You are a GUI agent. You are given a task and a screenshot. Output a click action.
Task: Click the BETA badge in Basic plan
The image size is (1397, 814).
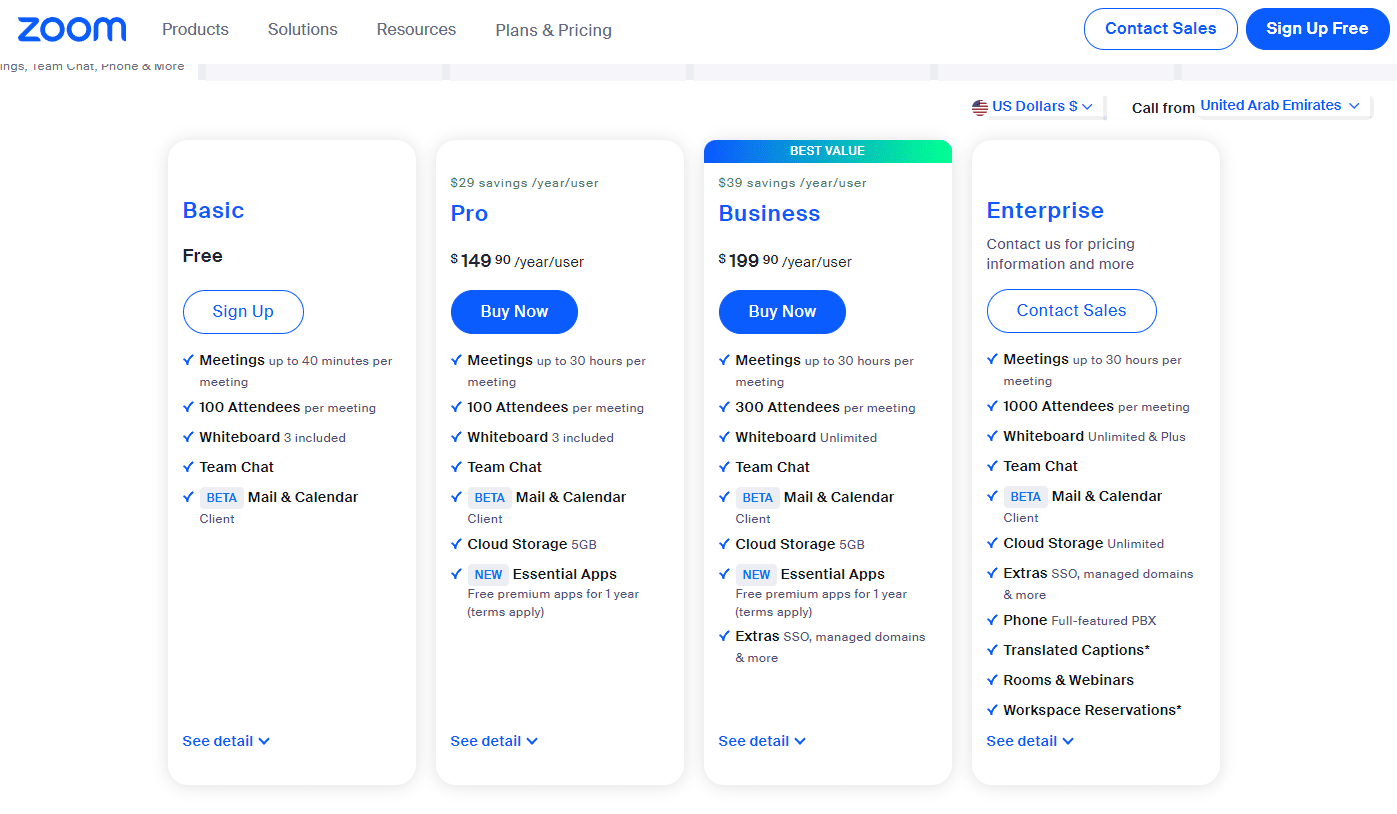pos(222,497)
